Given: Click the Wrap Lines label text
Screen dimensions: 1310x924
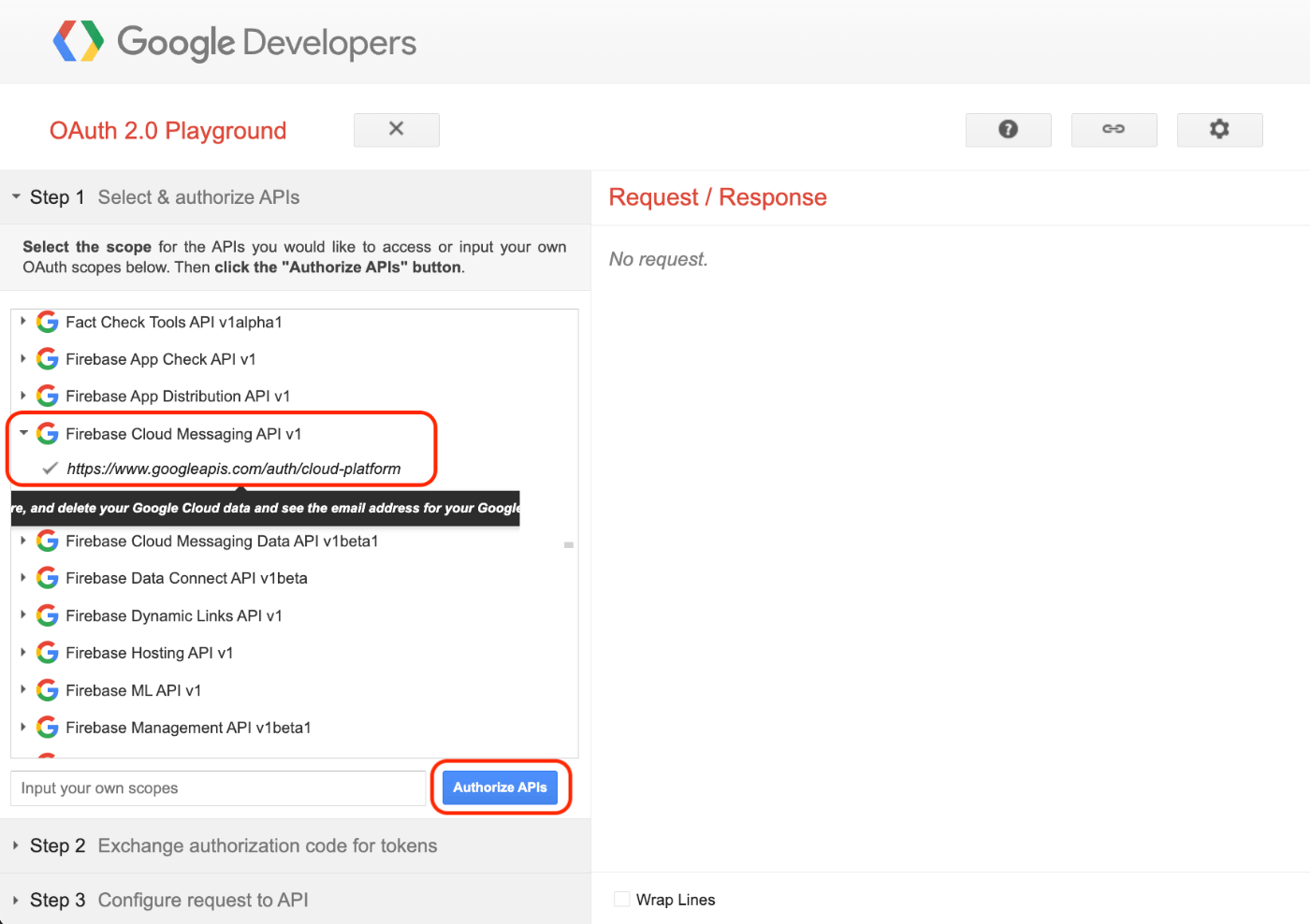Looking at the screenshot, I should pyautogui.click(x=676, y=900).
